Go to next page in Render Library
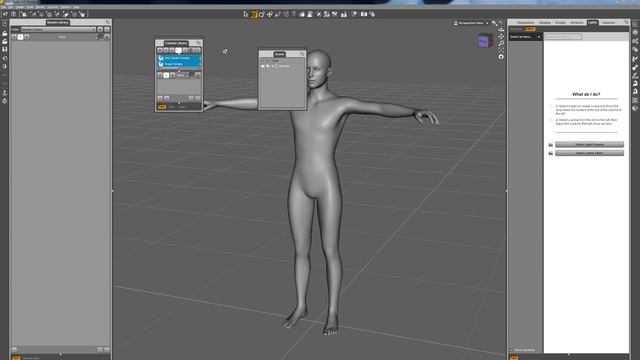 tap(27, 37)
